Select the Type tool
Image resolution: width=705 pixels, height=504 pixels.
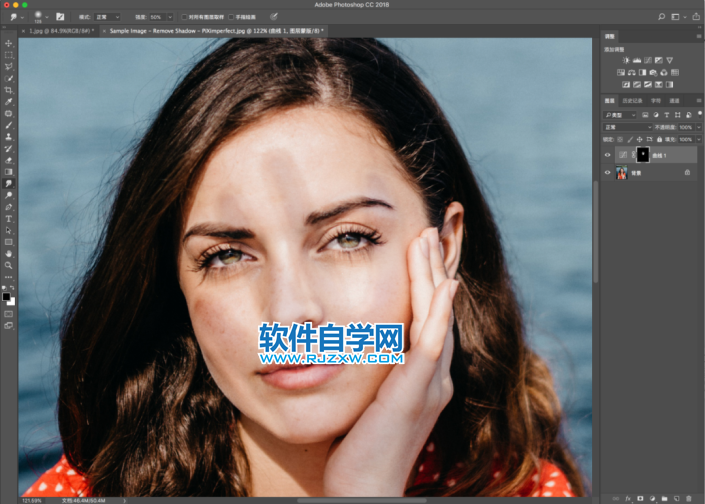[9, 219]
